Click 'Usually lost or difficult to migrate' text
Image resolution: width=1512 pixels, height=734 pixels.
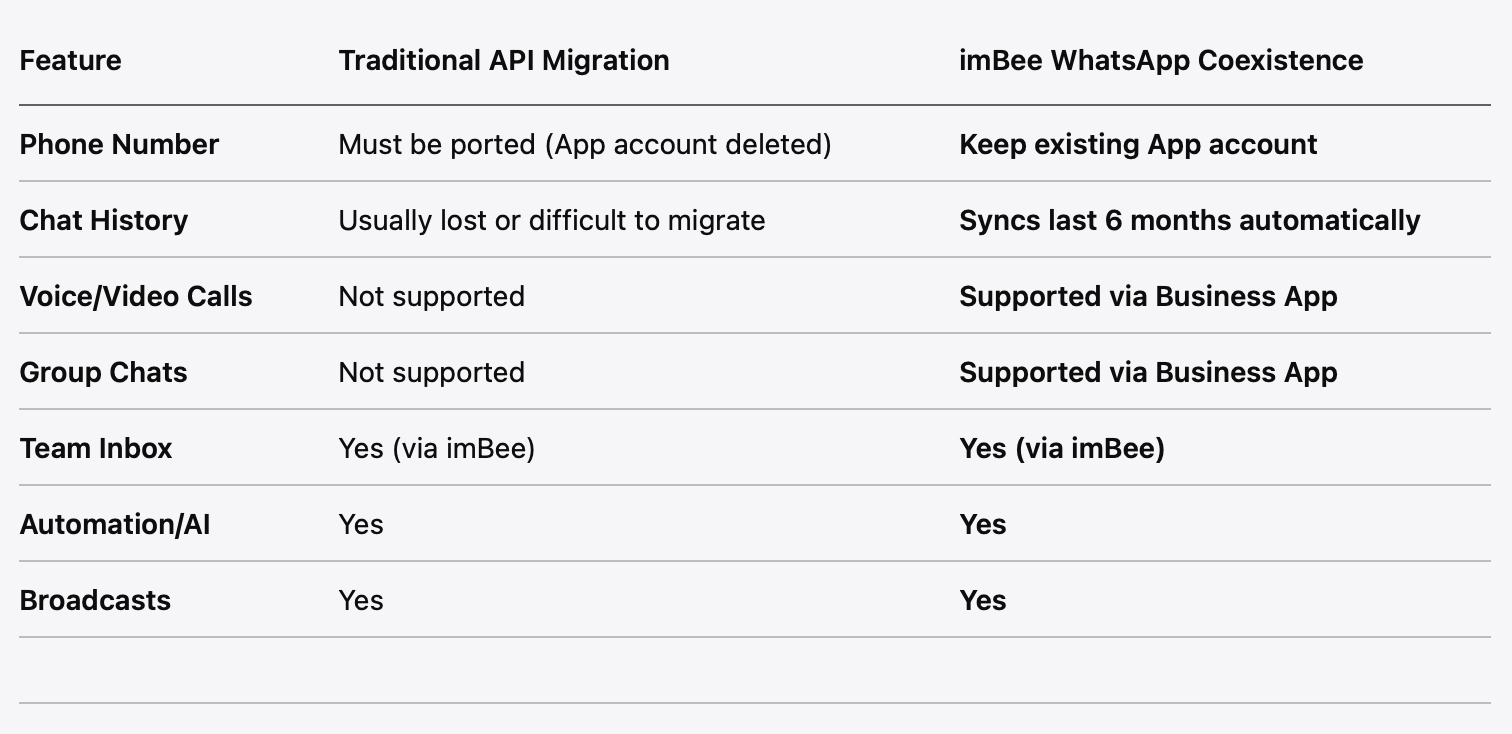pyautogui.click(x=551, y=220)
